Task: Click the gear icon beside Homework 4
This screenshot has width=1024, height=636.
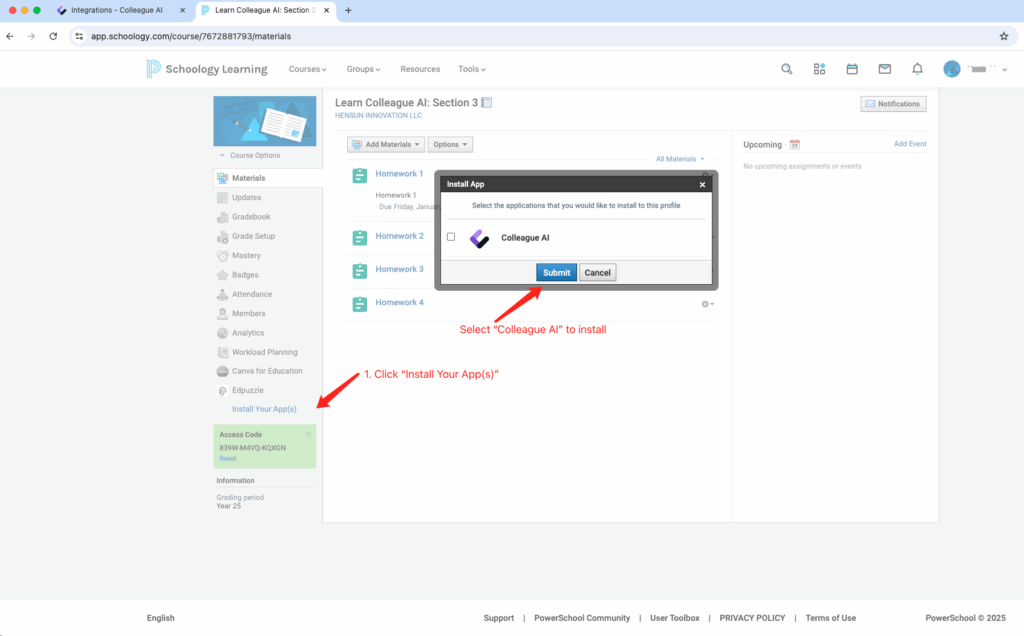Action: [707, 304]
